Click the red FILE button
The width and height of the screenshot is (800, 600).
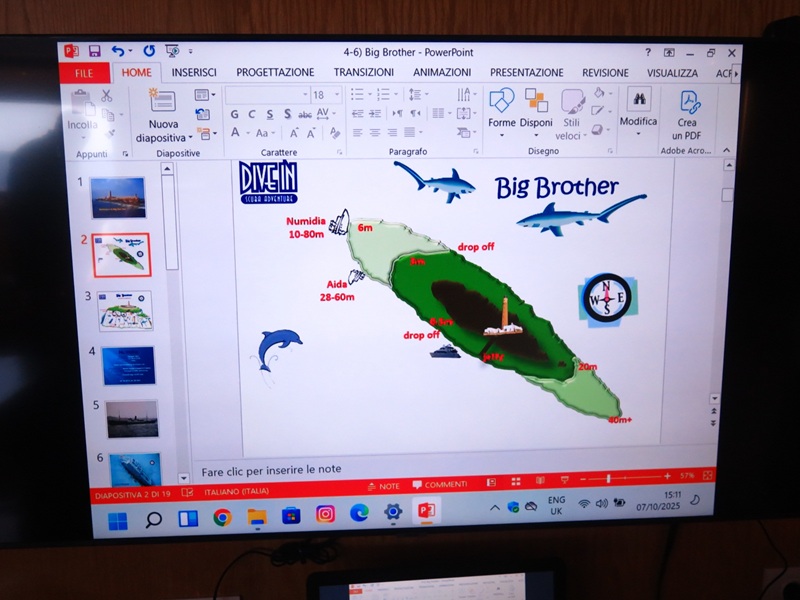point(84,73)
